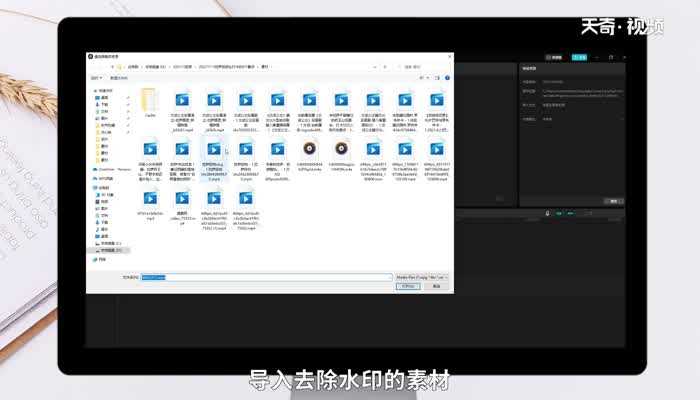Click the small preview size icon in editor player

[500, 199]
